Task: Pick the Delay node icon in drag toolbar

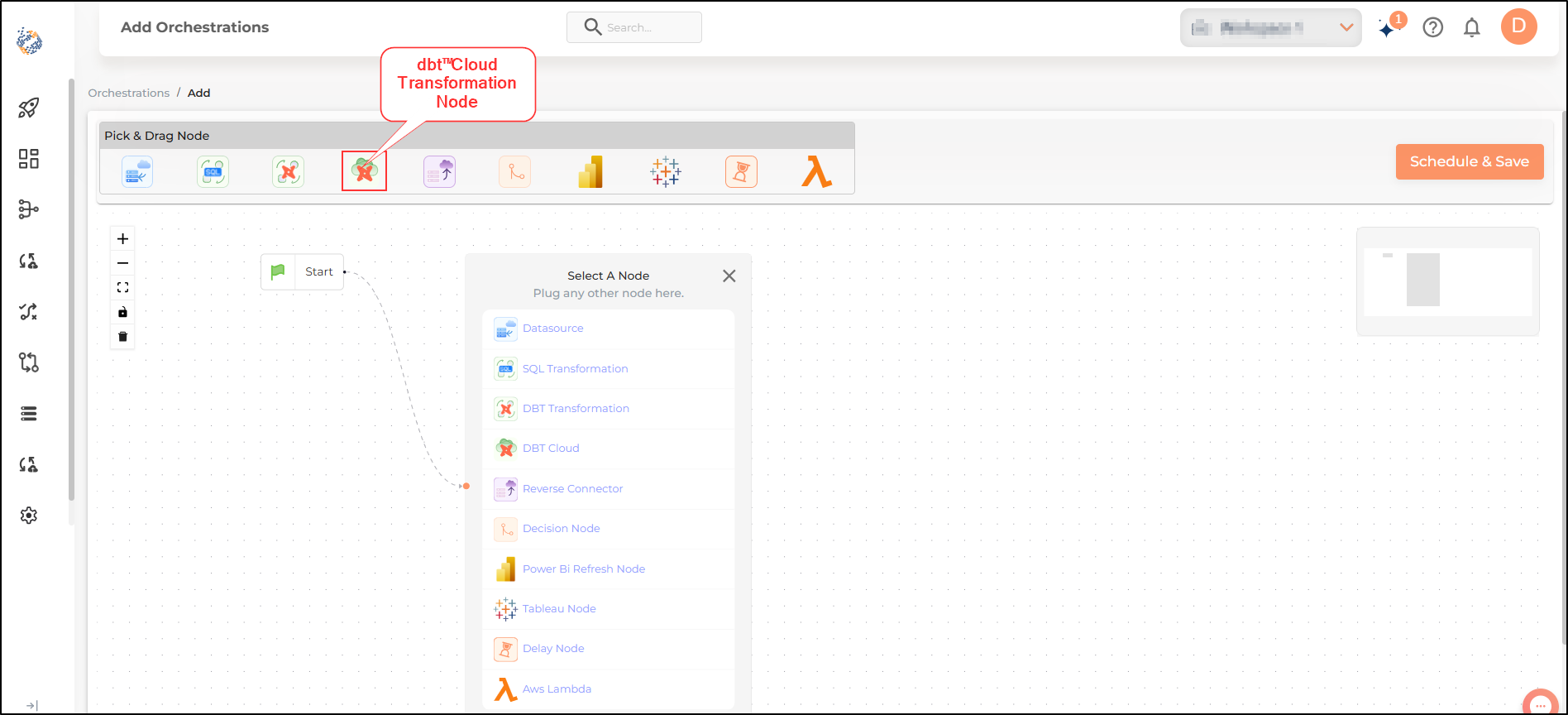Action: [741, 172]
